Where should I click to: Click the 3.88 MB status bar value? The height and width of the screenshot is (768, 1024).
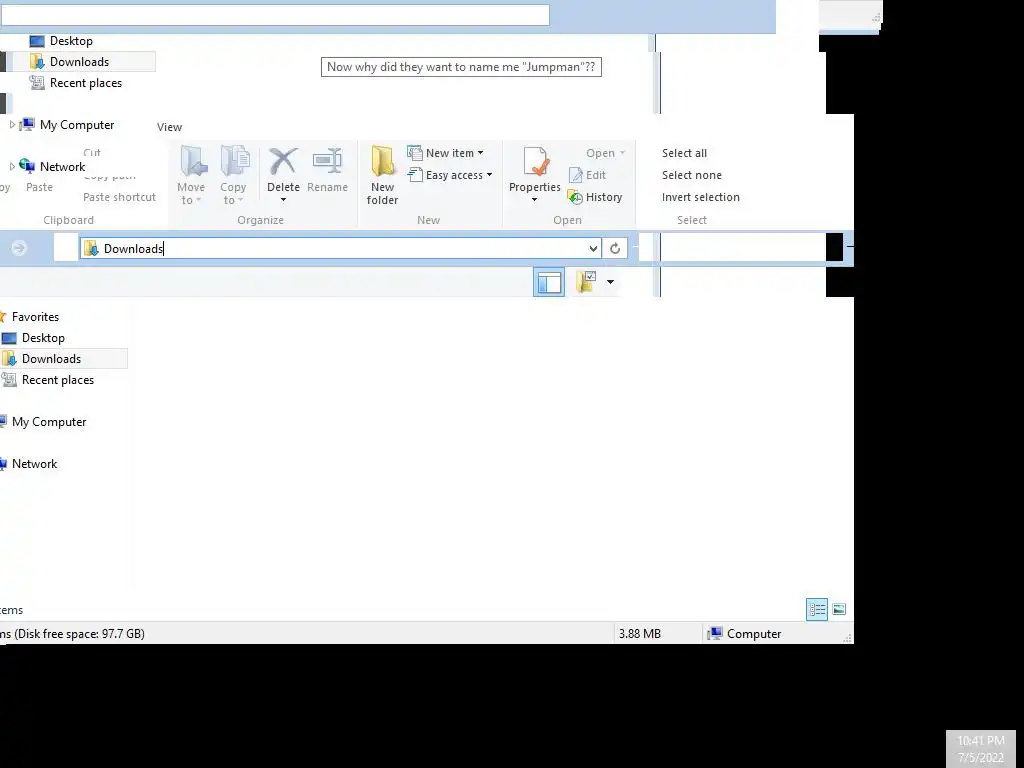[x=640, y=633]
